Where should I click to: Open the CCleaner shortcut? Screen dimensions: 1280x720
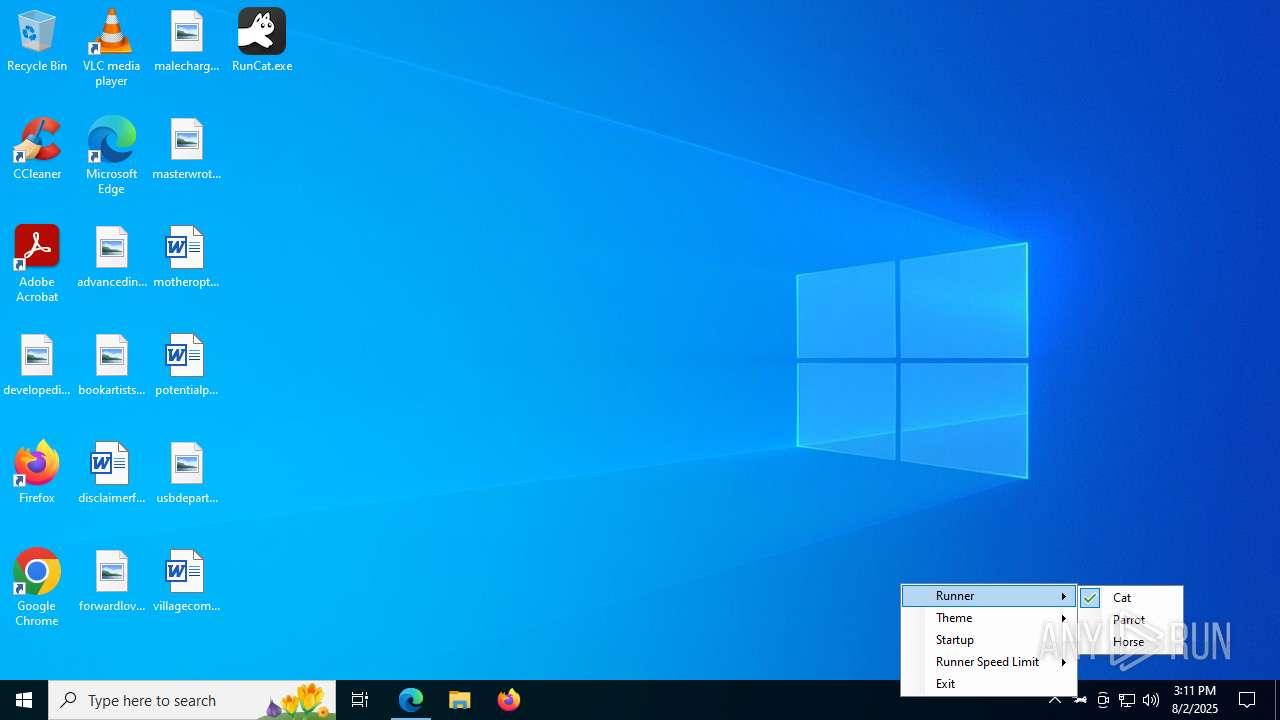(x=37, y=150)
